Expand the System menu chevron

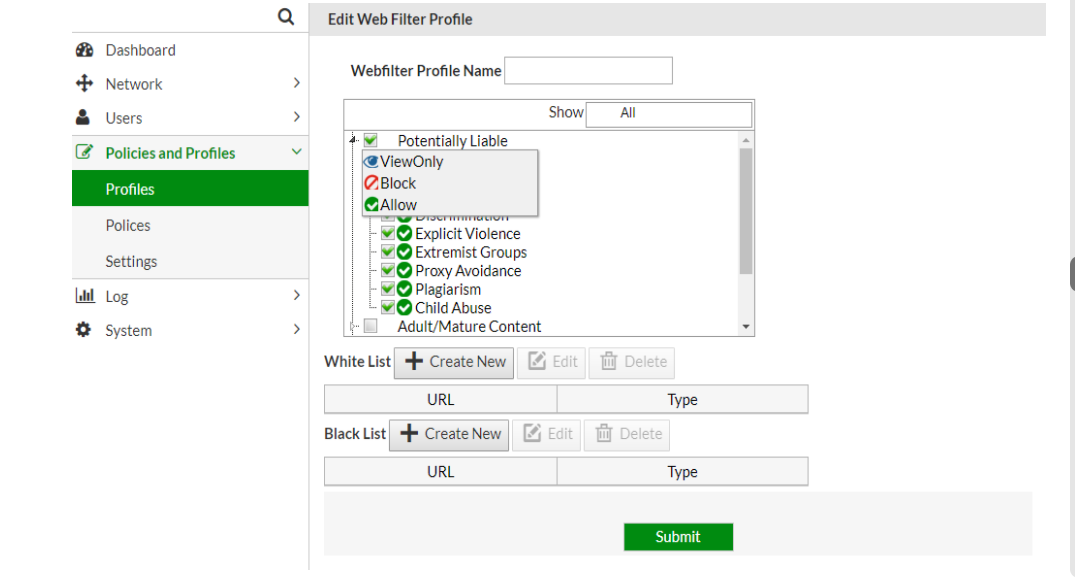pyautogui.click(x=297, y=329)
